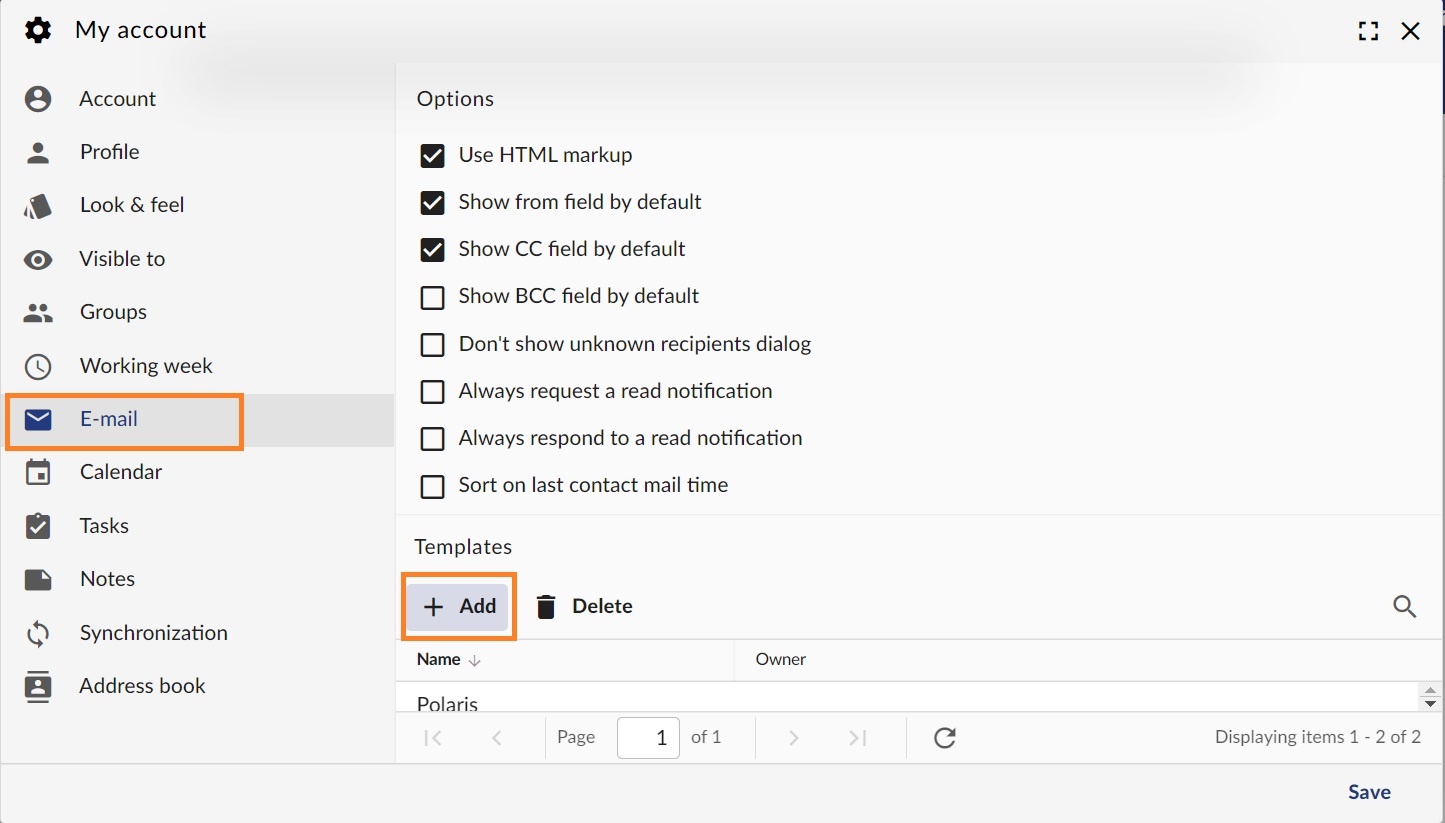The height and width of the screenshot is (823, 1445).
Task: Uncheck Use HTML markup
Action: pyautogui.click(x=432, y=156)
